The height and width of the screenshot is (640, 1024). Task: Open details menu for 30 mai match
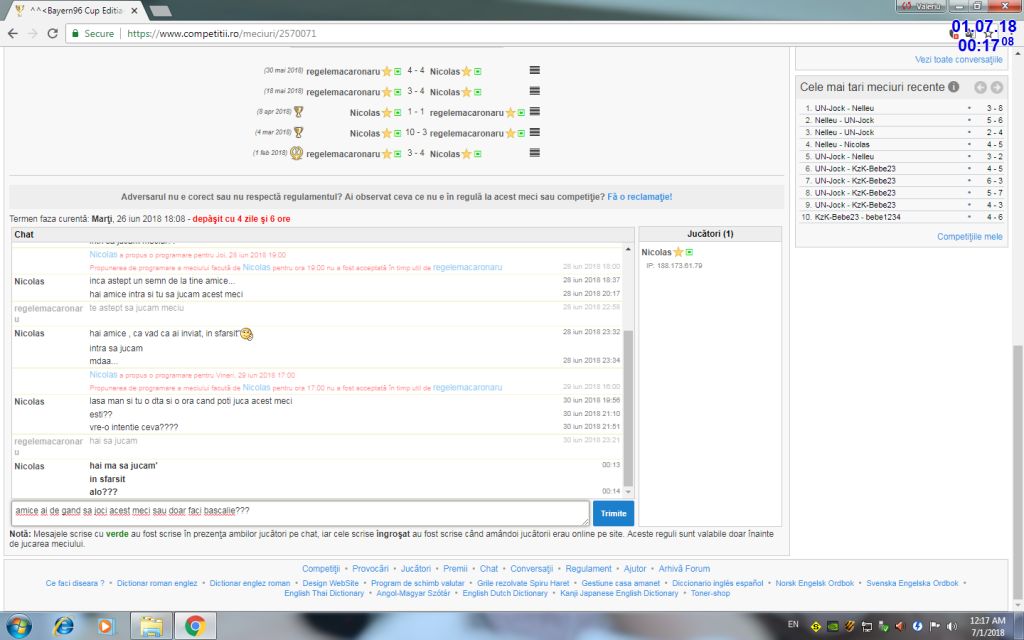click(534, 71)
